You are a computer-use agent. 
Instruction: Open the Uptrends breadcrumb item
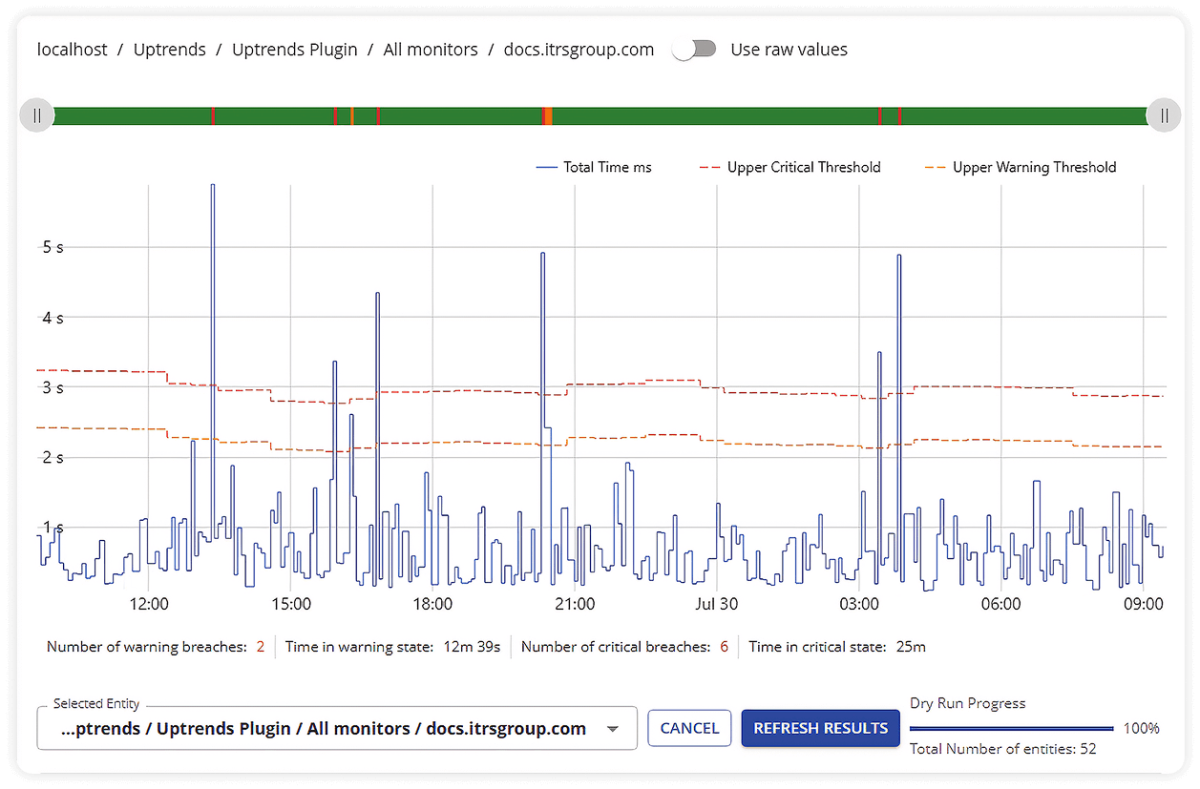(169, 49)
